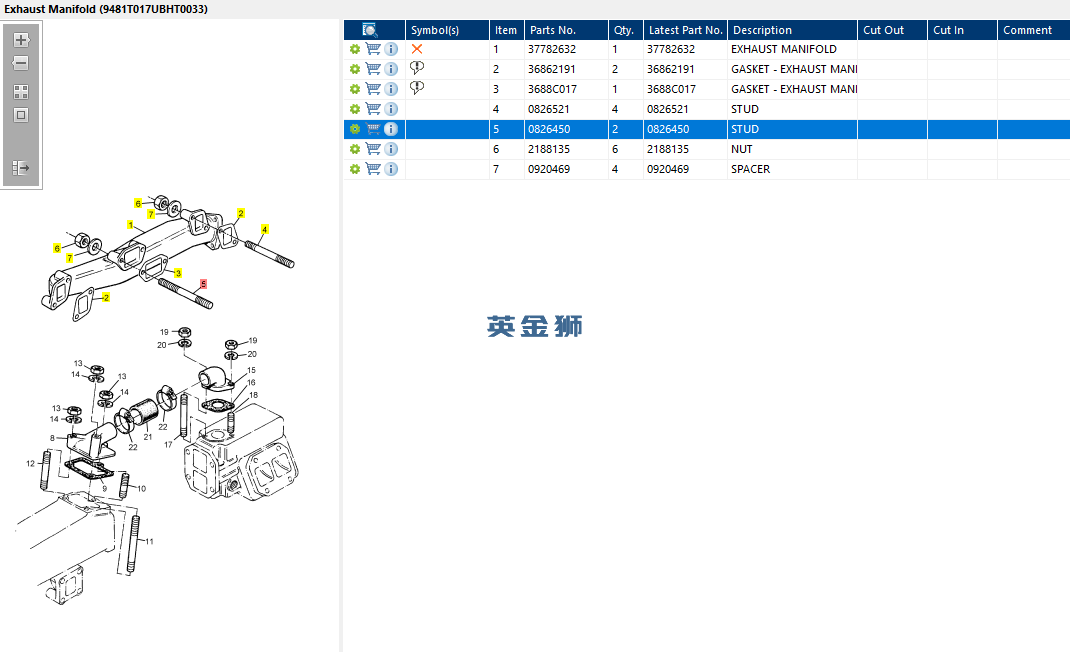Open info for part 2188135 NUT
The image size is (1070, 652).
click(x=391, y=149)
